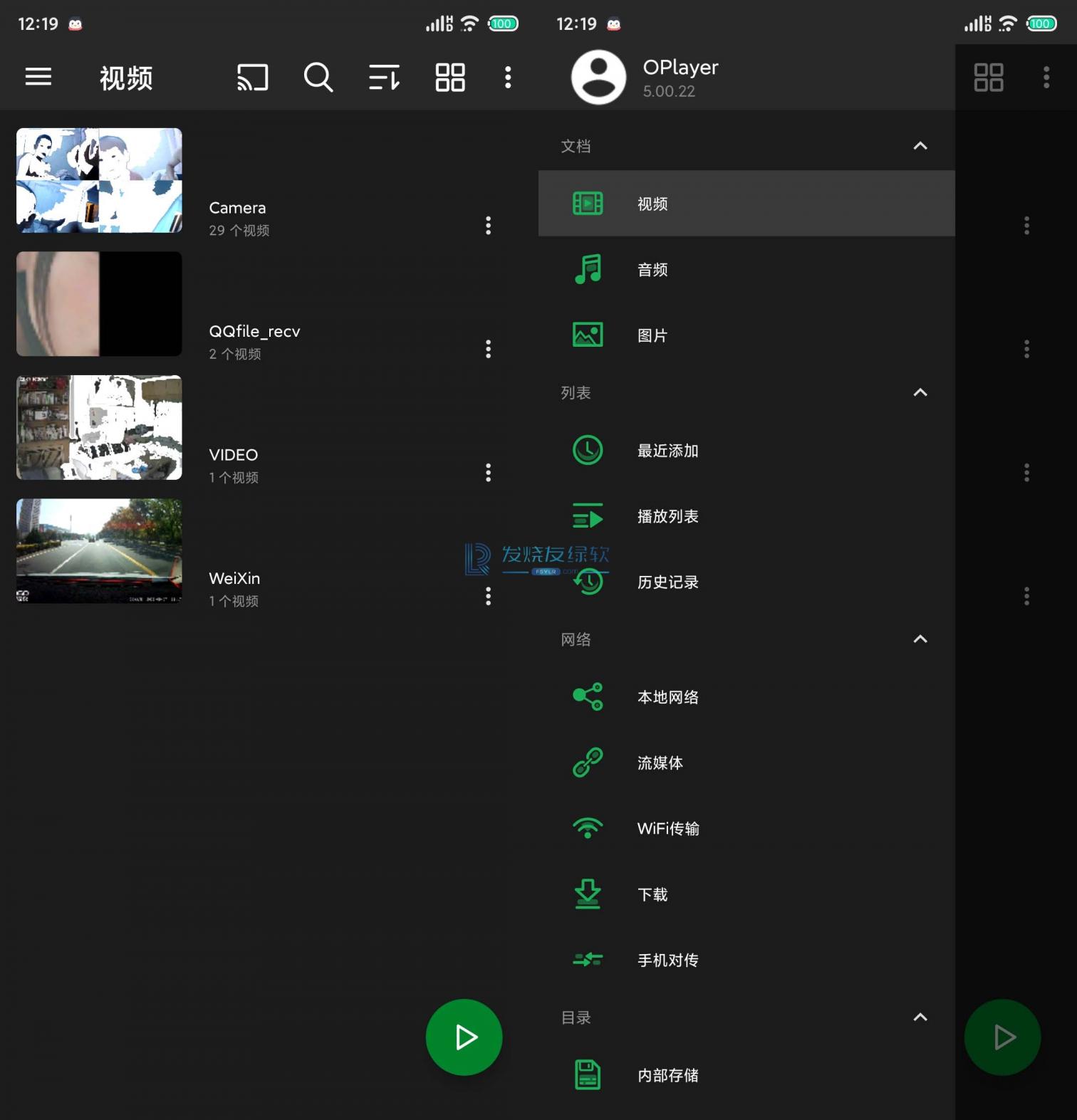Collapse the 网络 section
This screenshot has width=1077, height=1120.
click(920, 639)
